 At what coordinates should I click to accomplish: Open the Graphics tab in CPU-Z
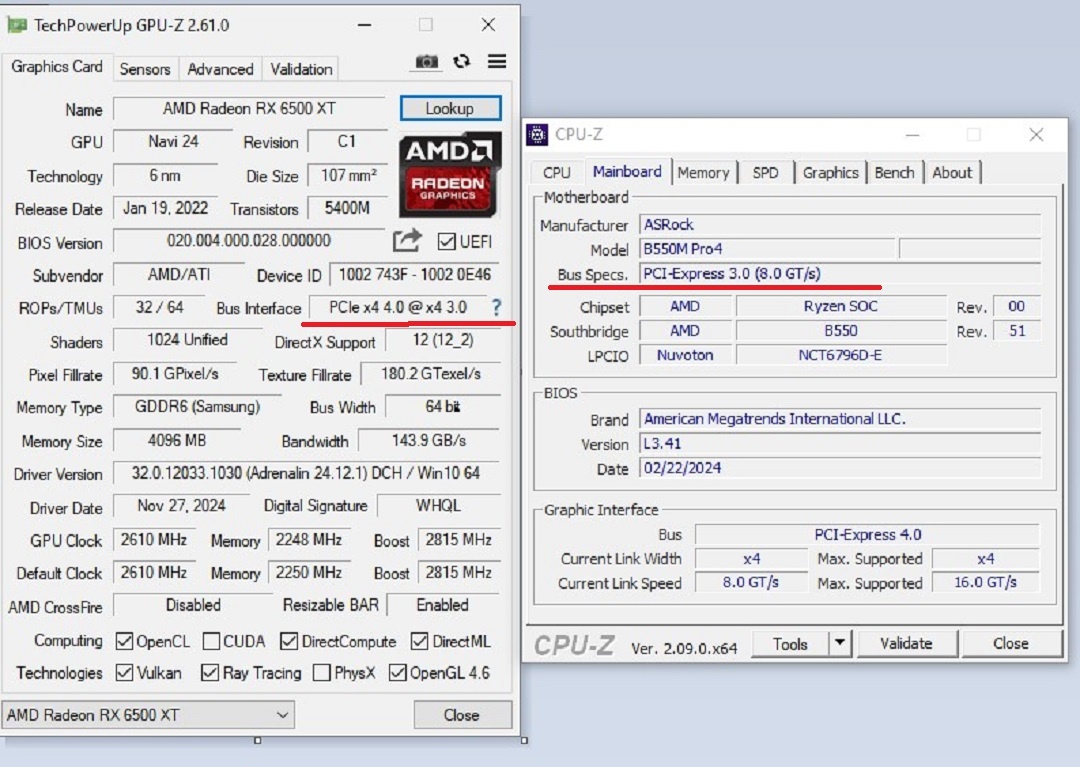(831, 172)
